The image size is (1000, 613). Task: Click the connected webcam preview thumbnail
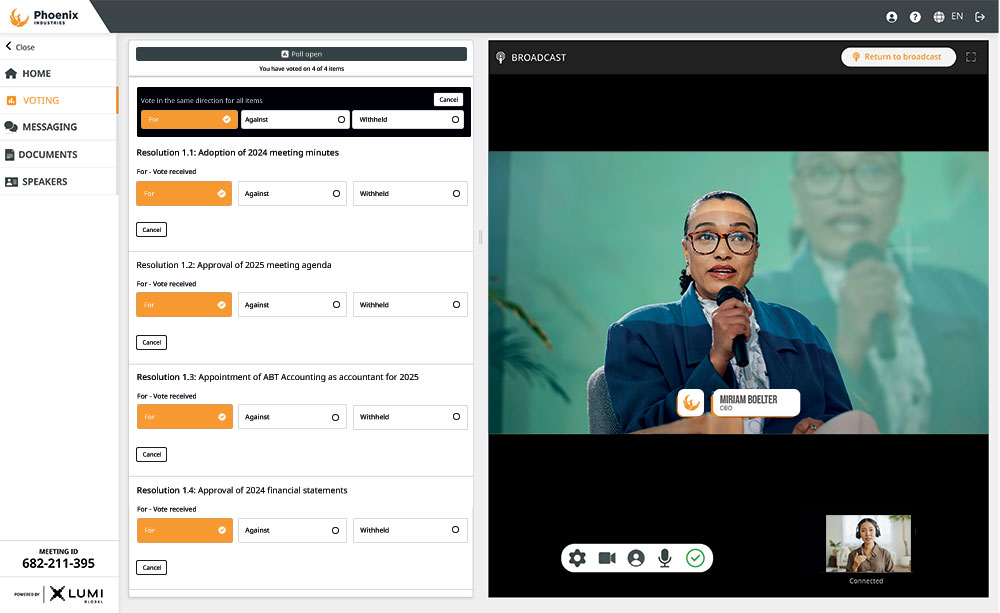coord(867,542)
